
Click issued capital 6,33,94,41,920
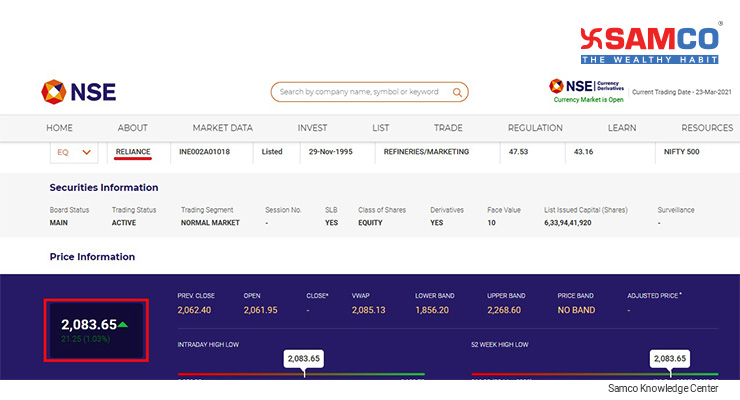pos(568,223)
